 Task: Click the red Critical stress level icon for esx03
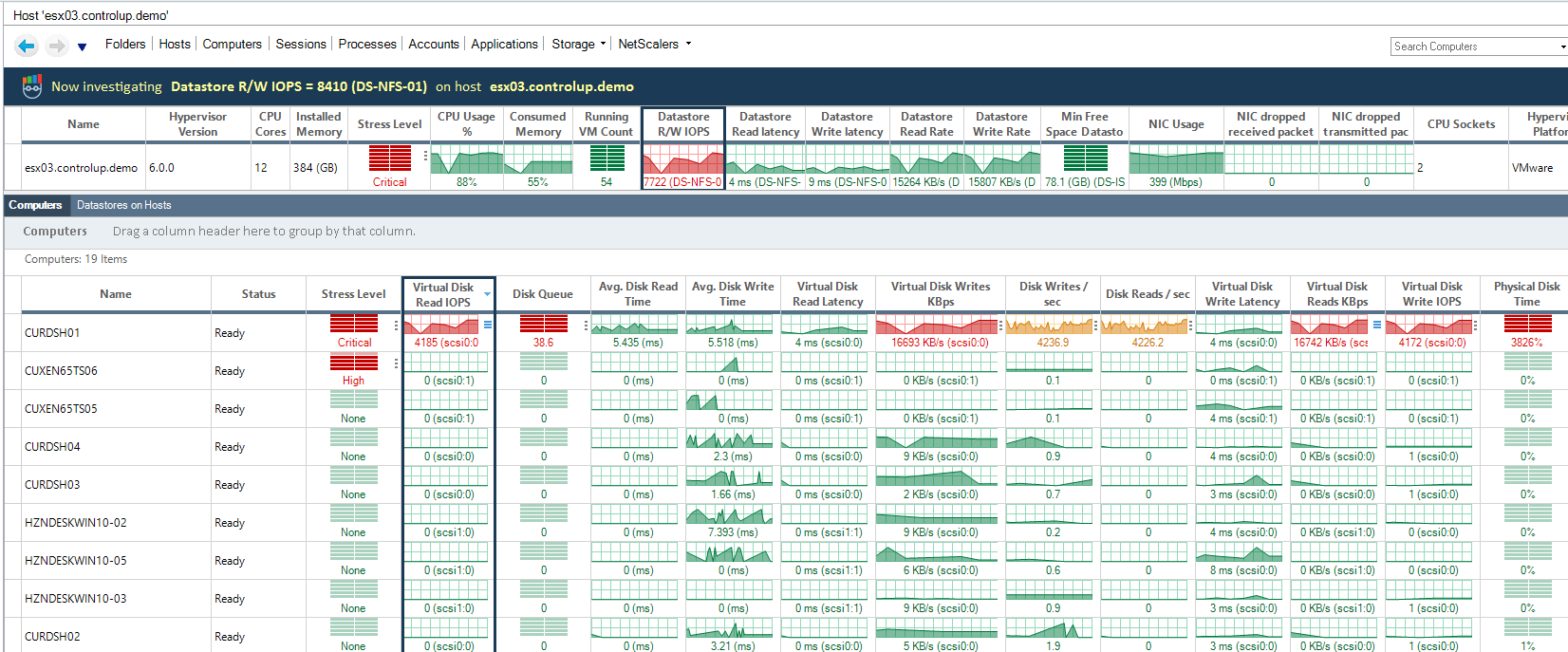[x=389, y=158]
